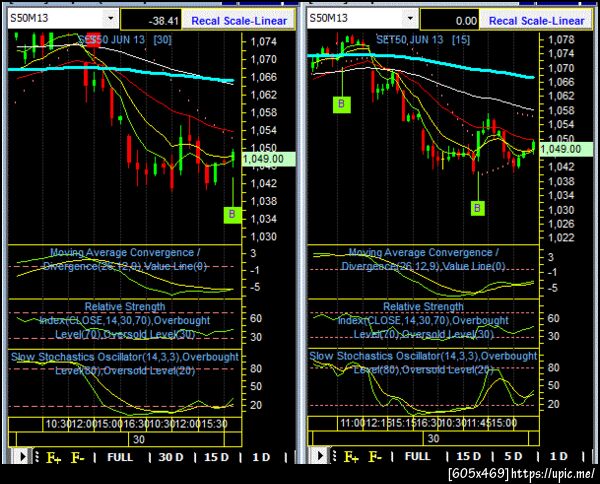Click the grip dots handle in left toolbar
This screenshot has height=484, width=600.
click(37, 456)
